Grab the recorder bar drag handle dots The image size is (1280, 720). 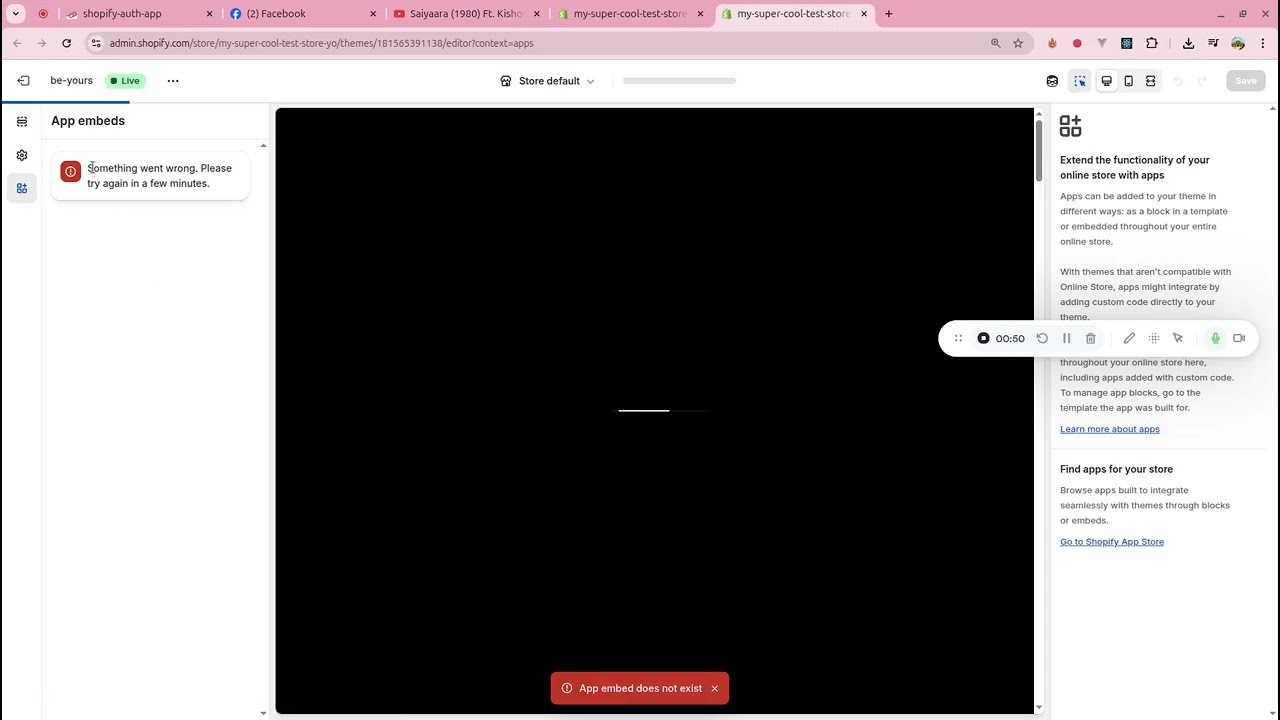point(958,338)
